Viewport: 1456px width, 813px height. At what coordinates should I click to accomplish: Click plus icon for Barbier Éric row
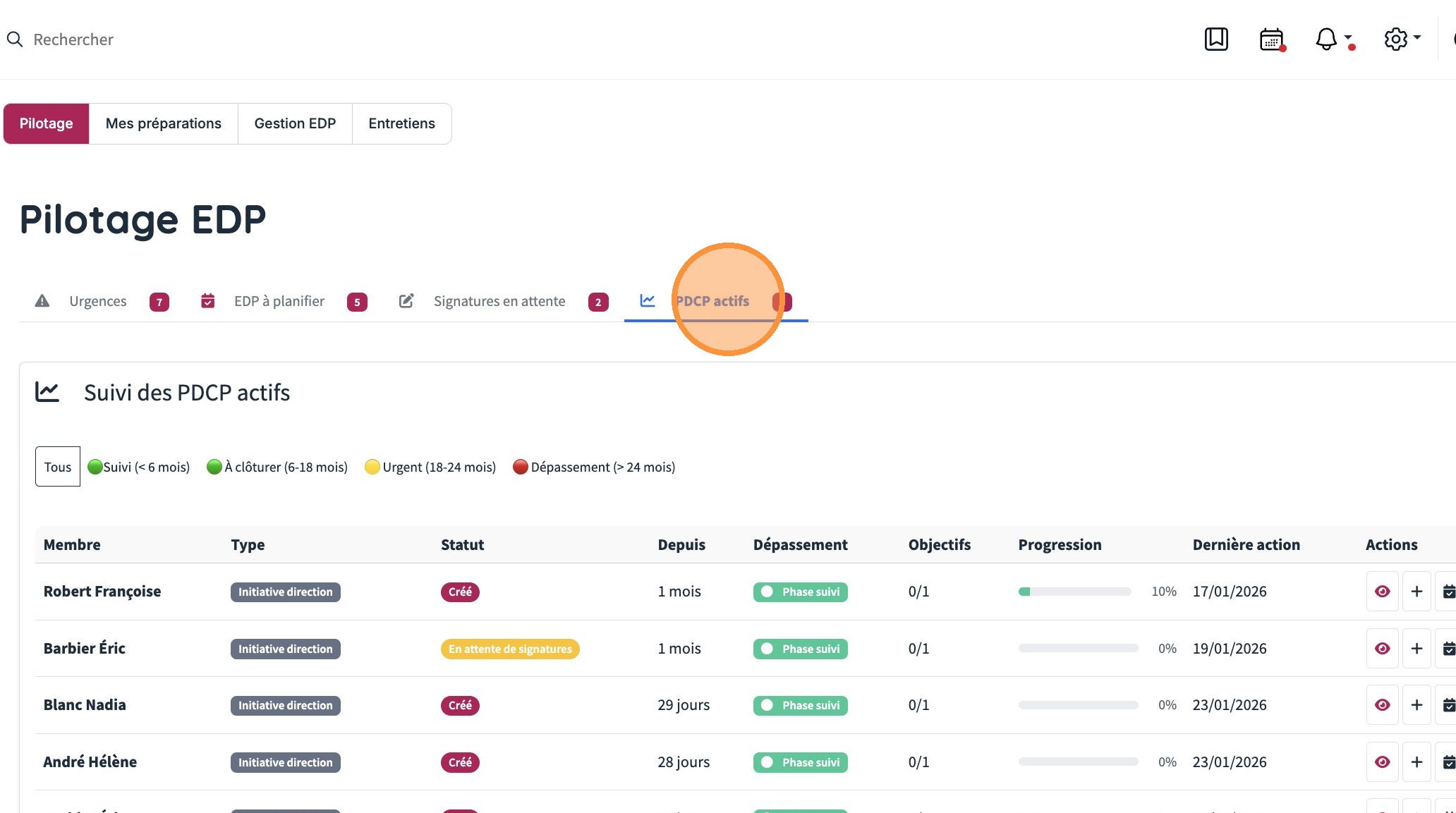[1416, 649]
